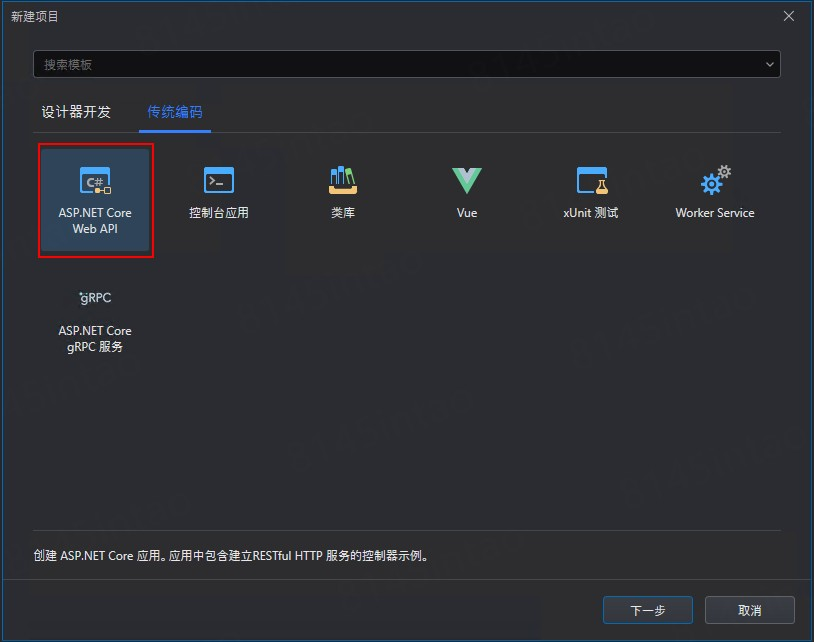The height and width of the screenshot is (642, 814).
Task: Click the 新建项目 dialog title
Action: pyautogui.click(x=35, y=17)
